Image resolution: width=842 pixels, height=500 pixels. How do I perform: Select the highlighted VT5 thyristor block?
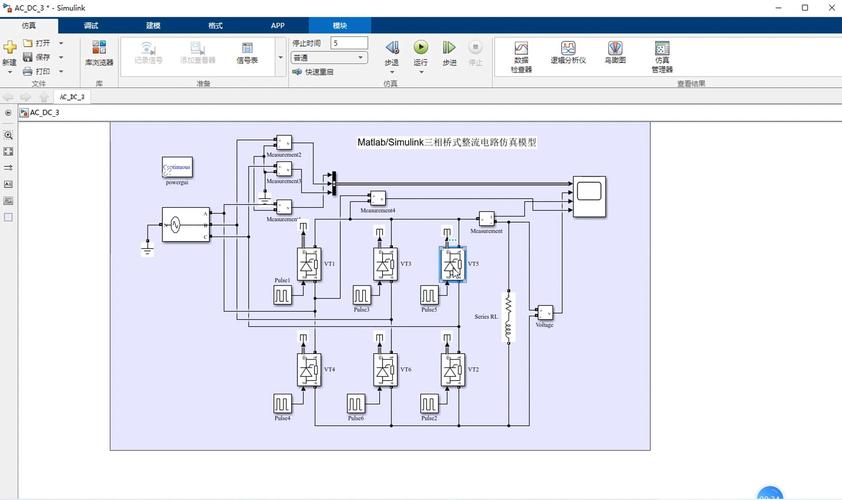pos(453,264)
